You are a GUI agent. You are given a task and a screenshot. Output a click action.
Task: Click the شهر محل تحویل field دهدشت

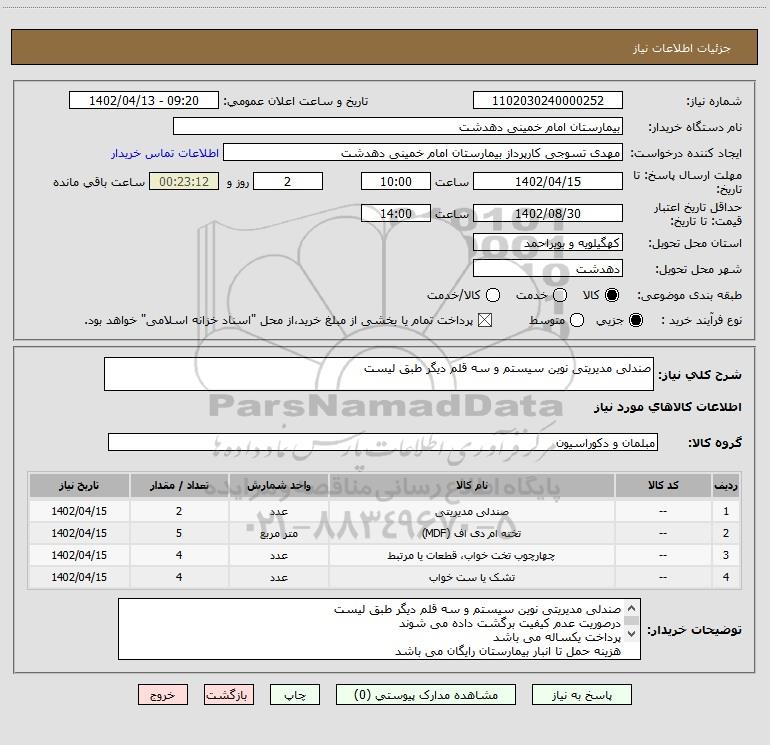pos(548,268)
